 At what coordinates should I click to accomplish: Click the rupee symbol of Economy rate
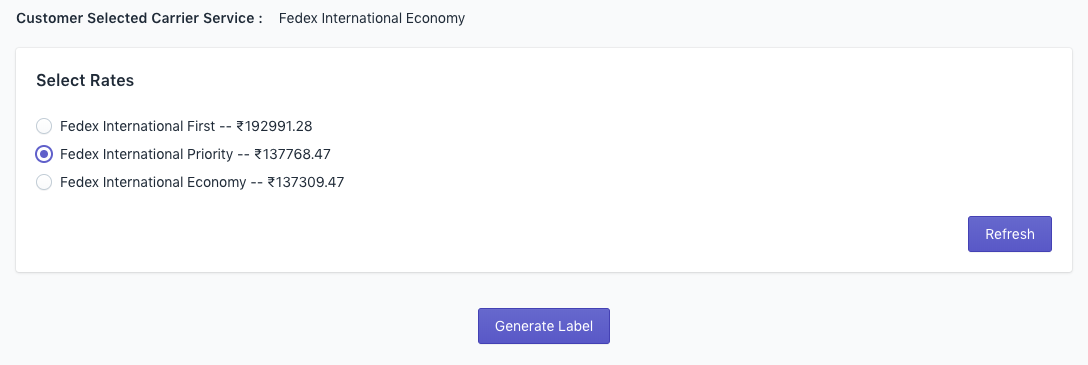(272, 182)
